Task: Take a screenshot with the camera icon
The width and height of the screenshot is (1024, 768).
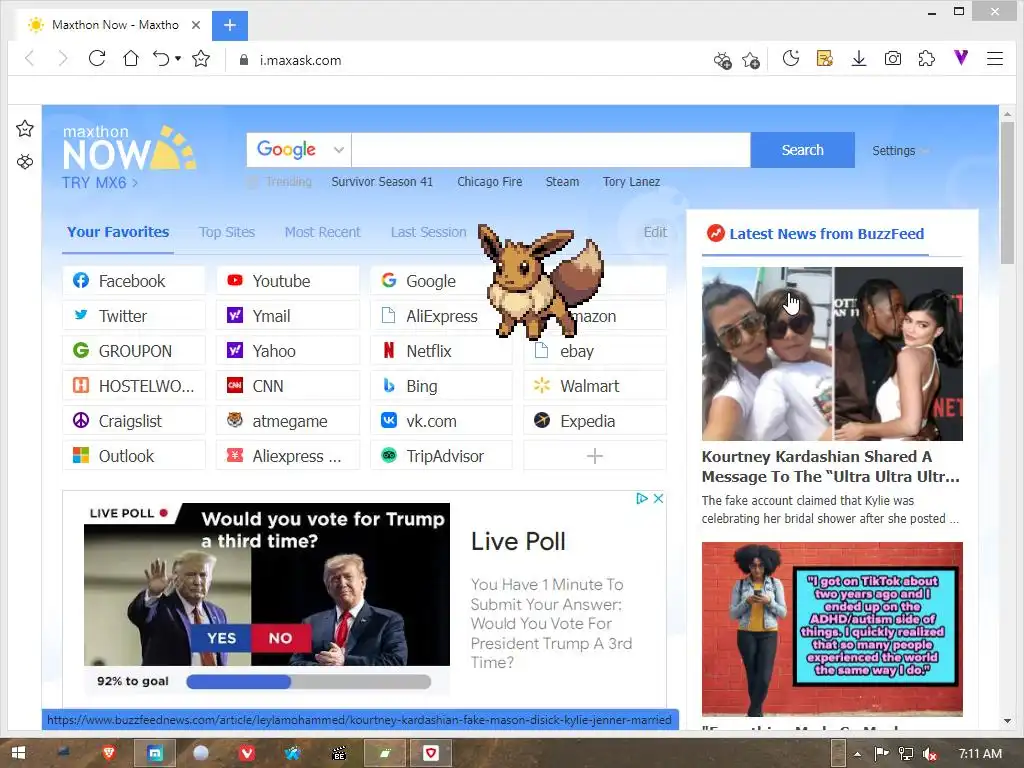Action: pyautogui.click(x=893, y=59)
